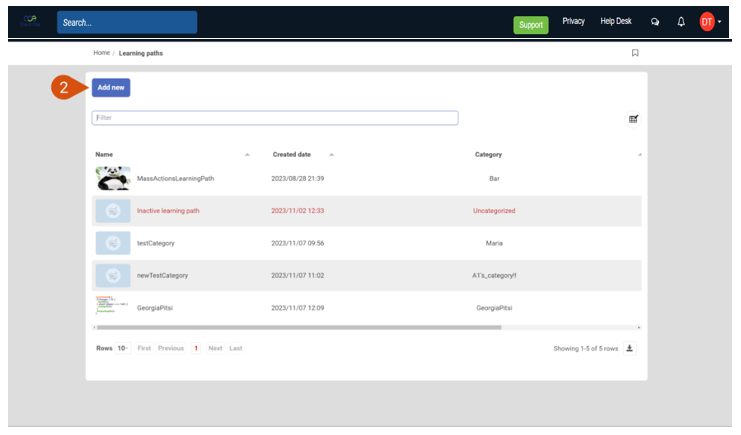The height and width of the screenshot is (435, 741).
Task: Click the Add new button
Action: [111, 87]
